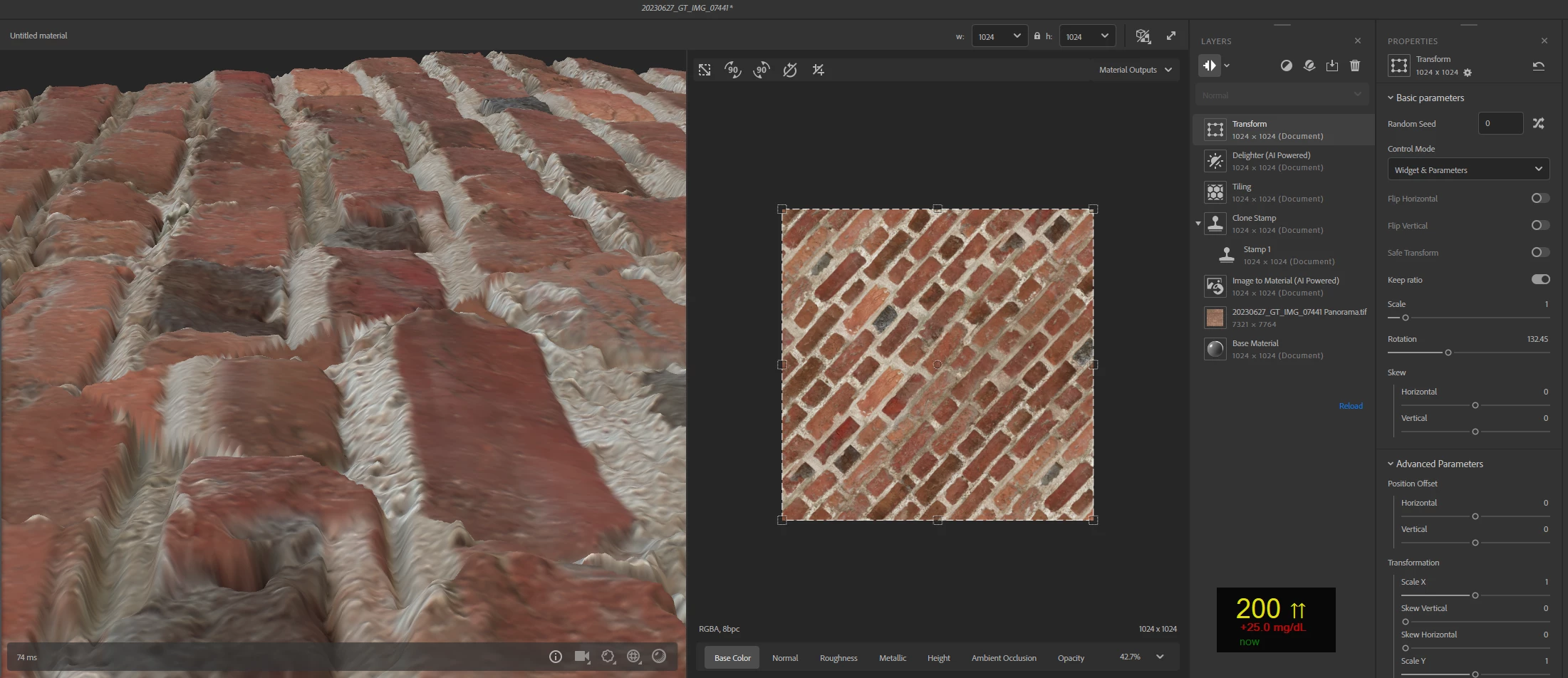Image resolution: width=1568 pixels, height=678 pixels.
Task: Click the reset rotation icon in 2D toolbar
Action: point(790,70)
